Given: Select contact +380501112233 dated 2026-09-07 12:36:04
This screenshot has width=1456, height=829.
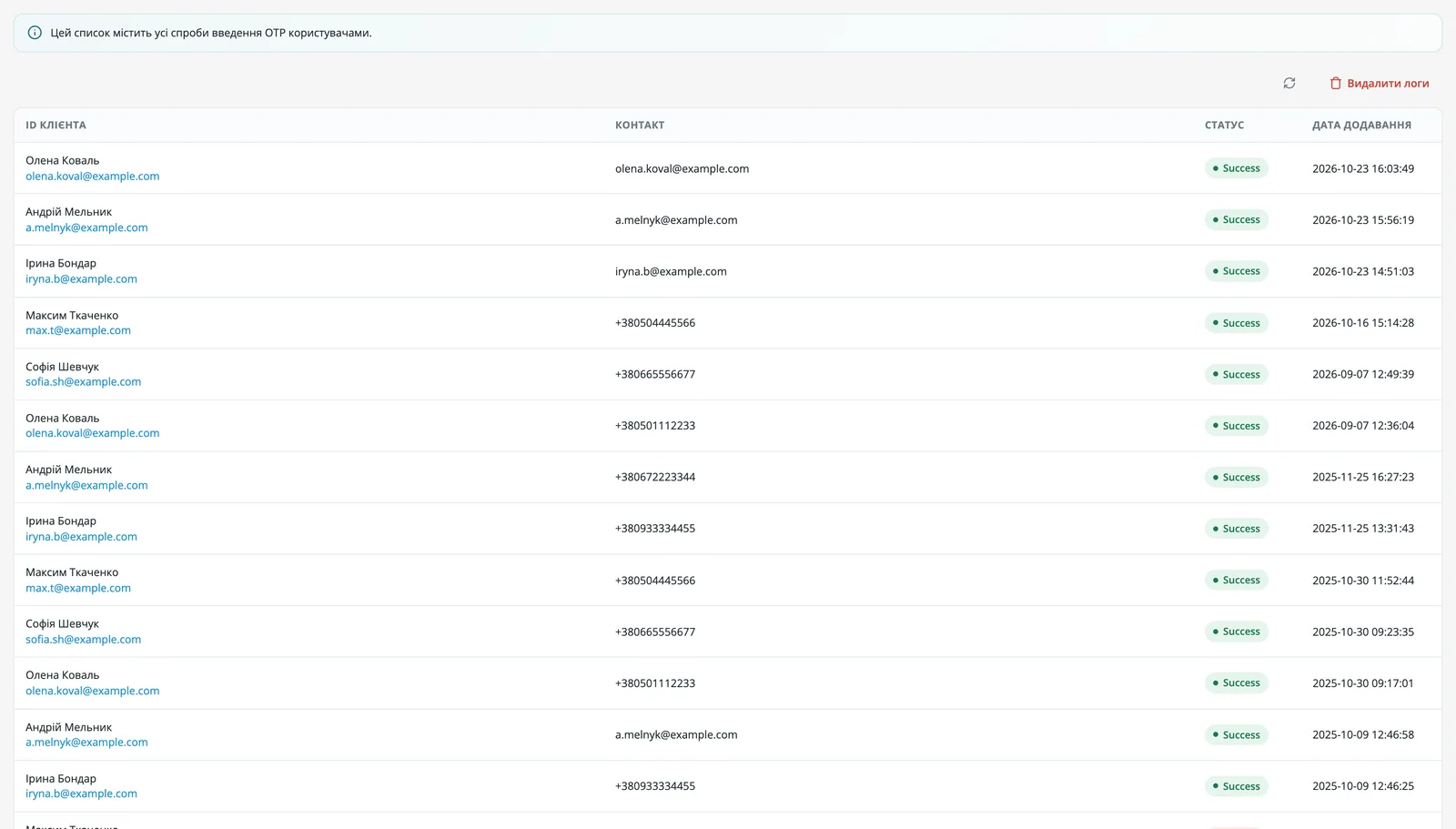Looking at the screenshot, I should tap(655, 426).
